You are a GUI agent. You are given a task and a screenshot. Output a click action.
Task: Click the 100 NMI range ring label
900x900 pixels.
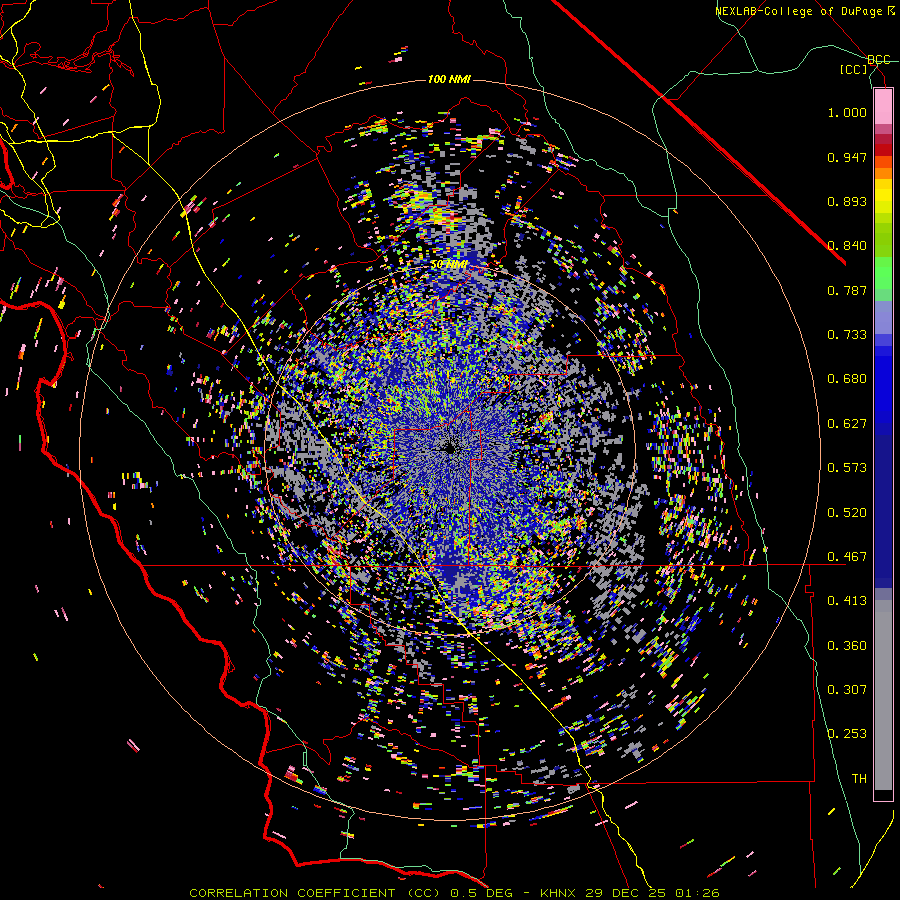449,79
